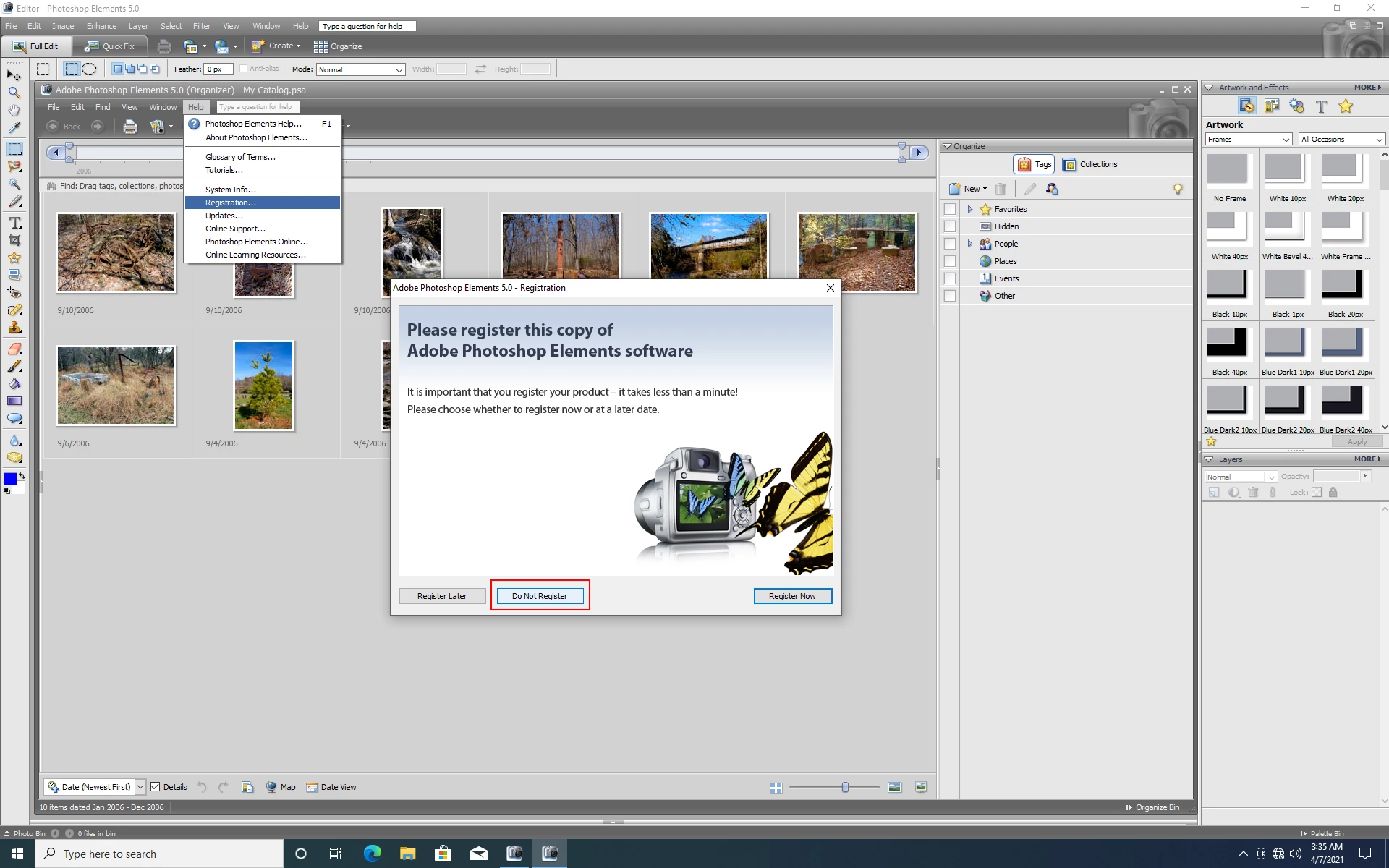Click the Do Not Register button
This screenshot has width=1389, height=868.
tap(540, 596)
